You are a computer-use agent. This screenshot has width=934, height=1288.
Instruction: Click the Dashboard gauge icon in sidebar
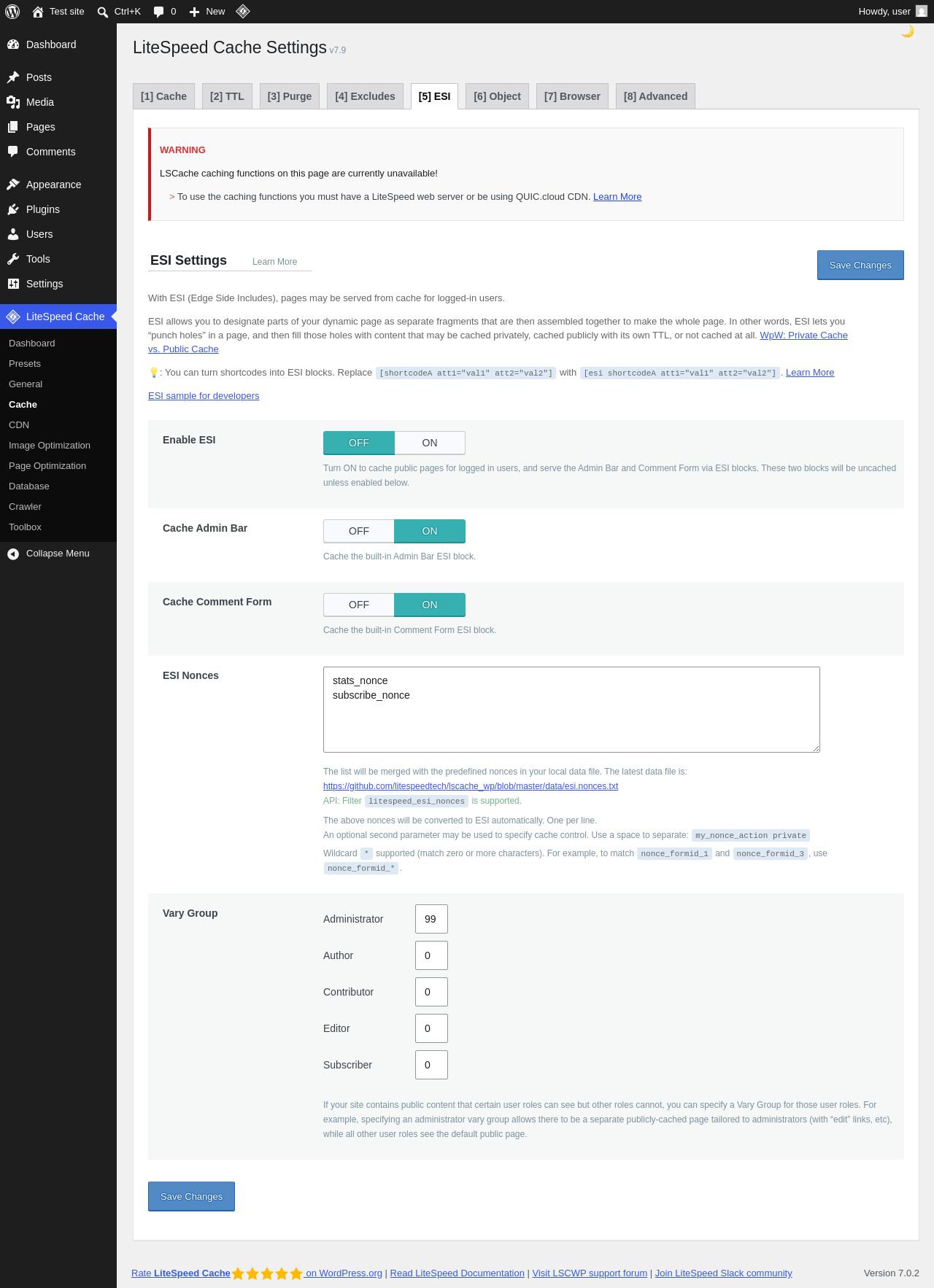click(x=13, y=44)
